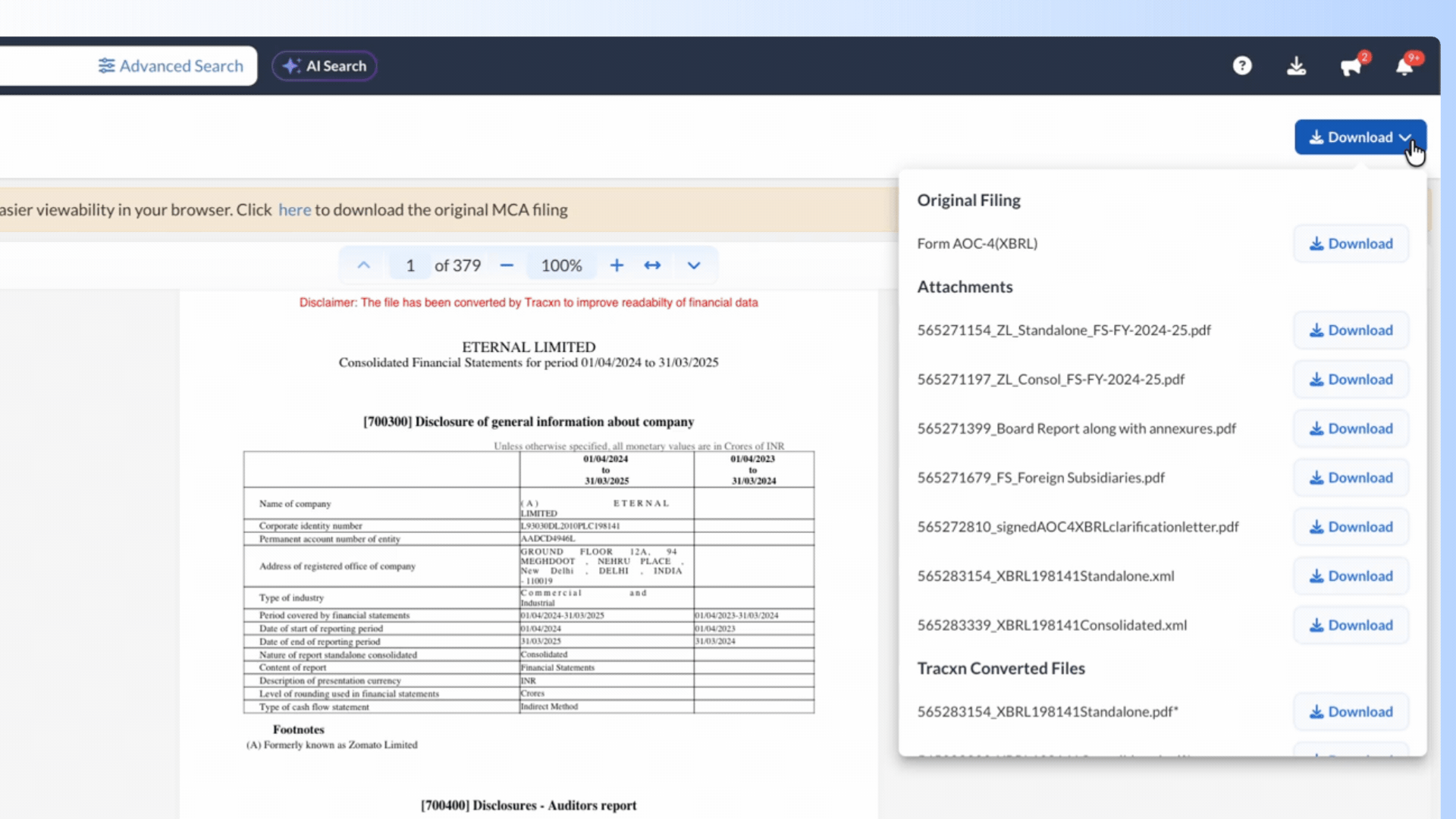Click the page number input field
The height and width of the screenshot is (819, 1456).
click(x=410, y=265)
